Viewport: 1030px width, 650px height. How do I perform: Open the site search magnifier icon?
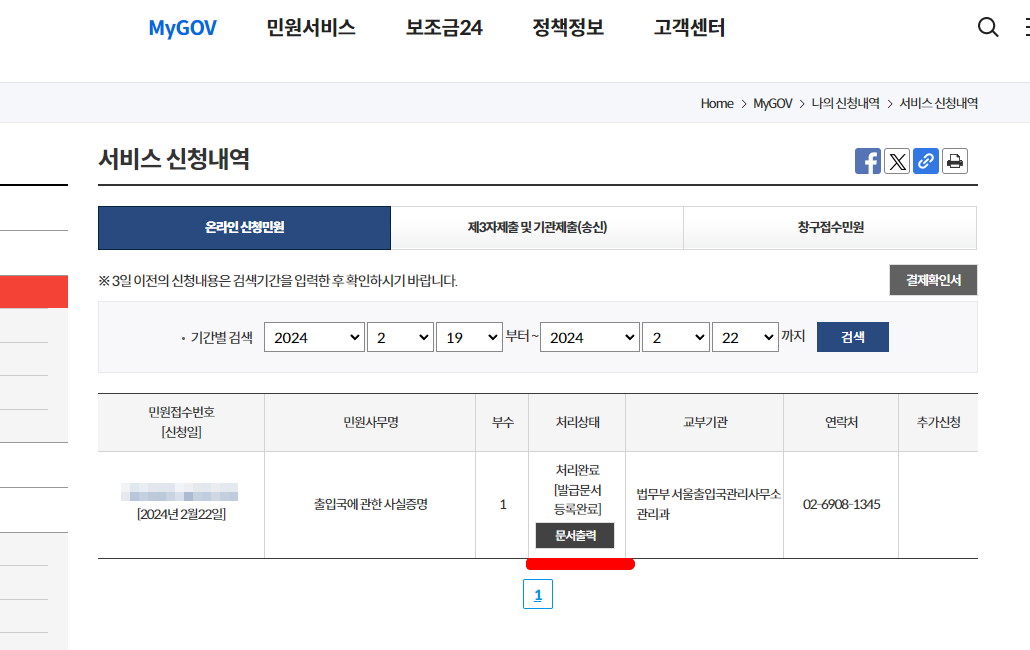[x=988, y=28]
